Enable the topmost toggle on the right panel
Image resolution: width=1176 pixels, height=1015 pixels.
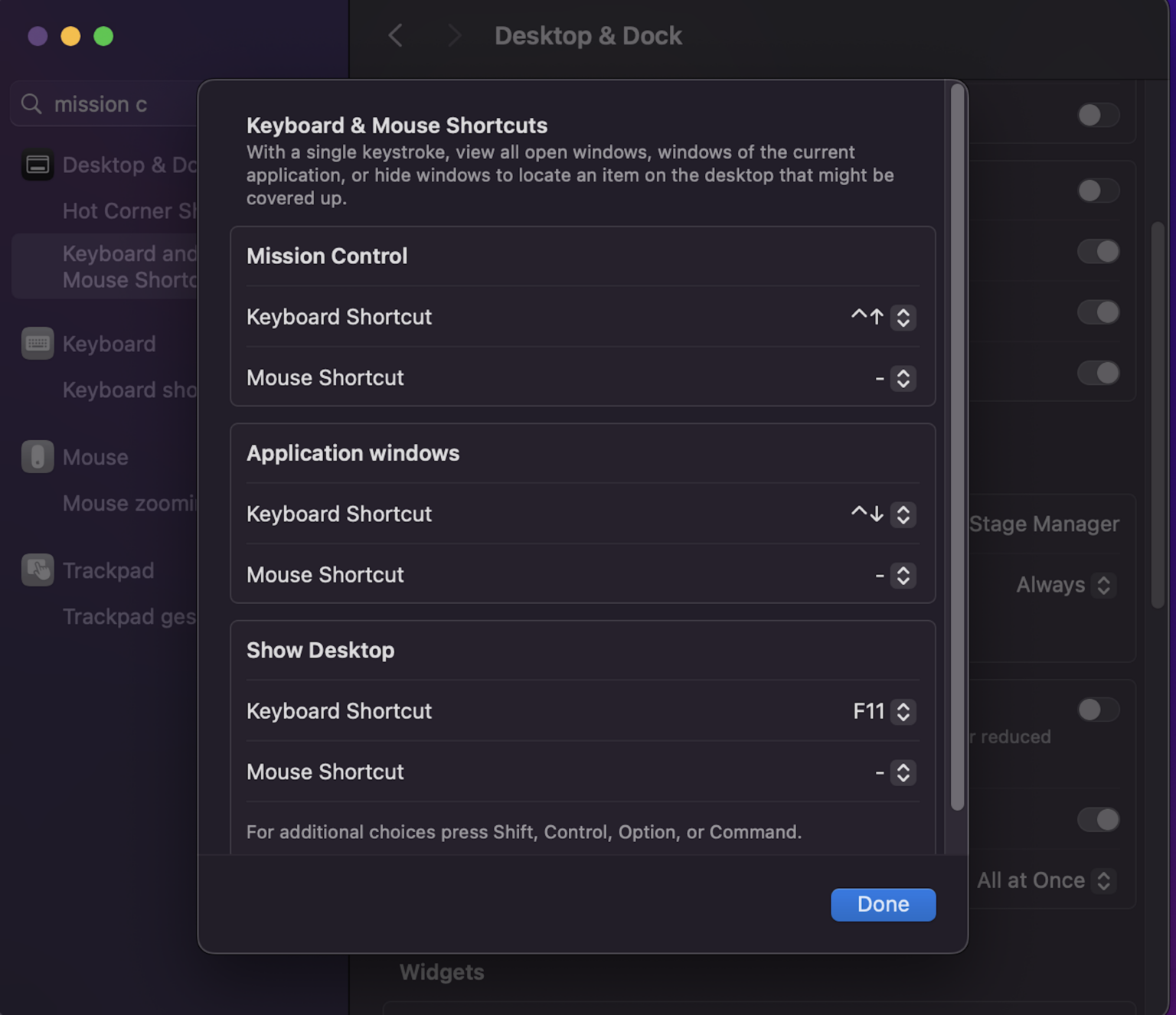(x=1098, y=115)
